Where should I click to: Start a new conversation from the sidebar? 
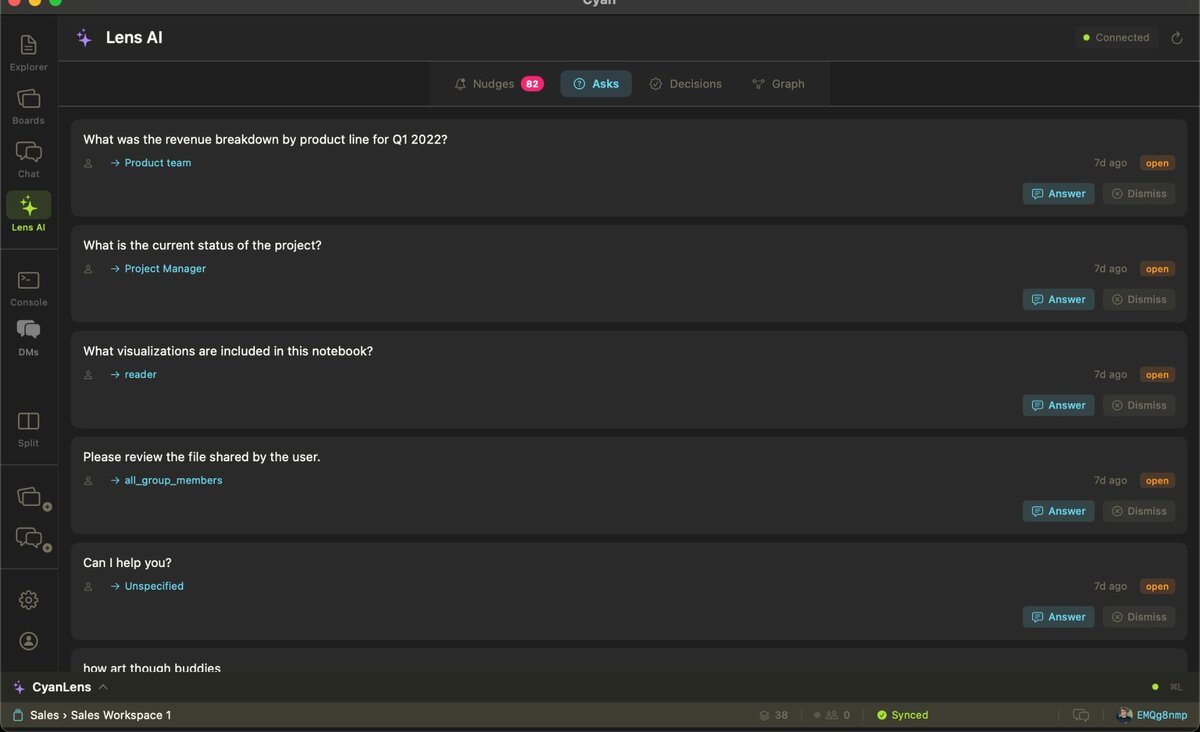coord(28,539)
